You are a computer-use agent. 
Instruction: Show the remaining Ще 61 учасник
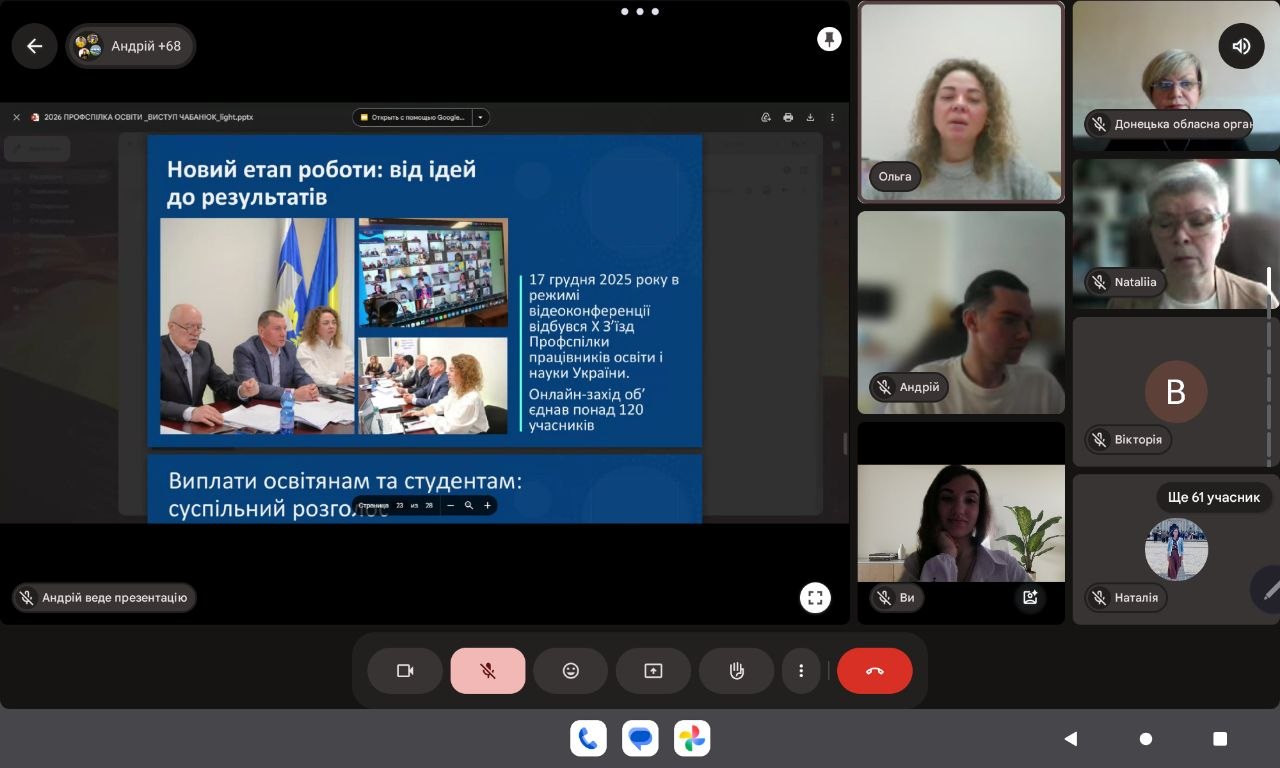(1212, 497)
